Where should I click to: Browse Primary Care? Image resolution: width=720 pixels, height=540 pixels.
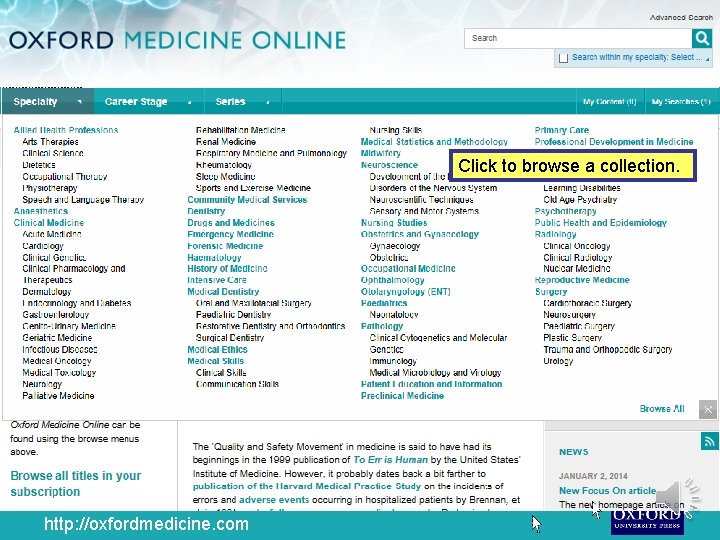pyautogui.click(x=562, y=130)
